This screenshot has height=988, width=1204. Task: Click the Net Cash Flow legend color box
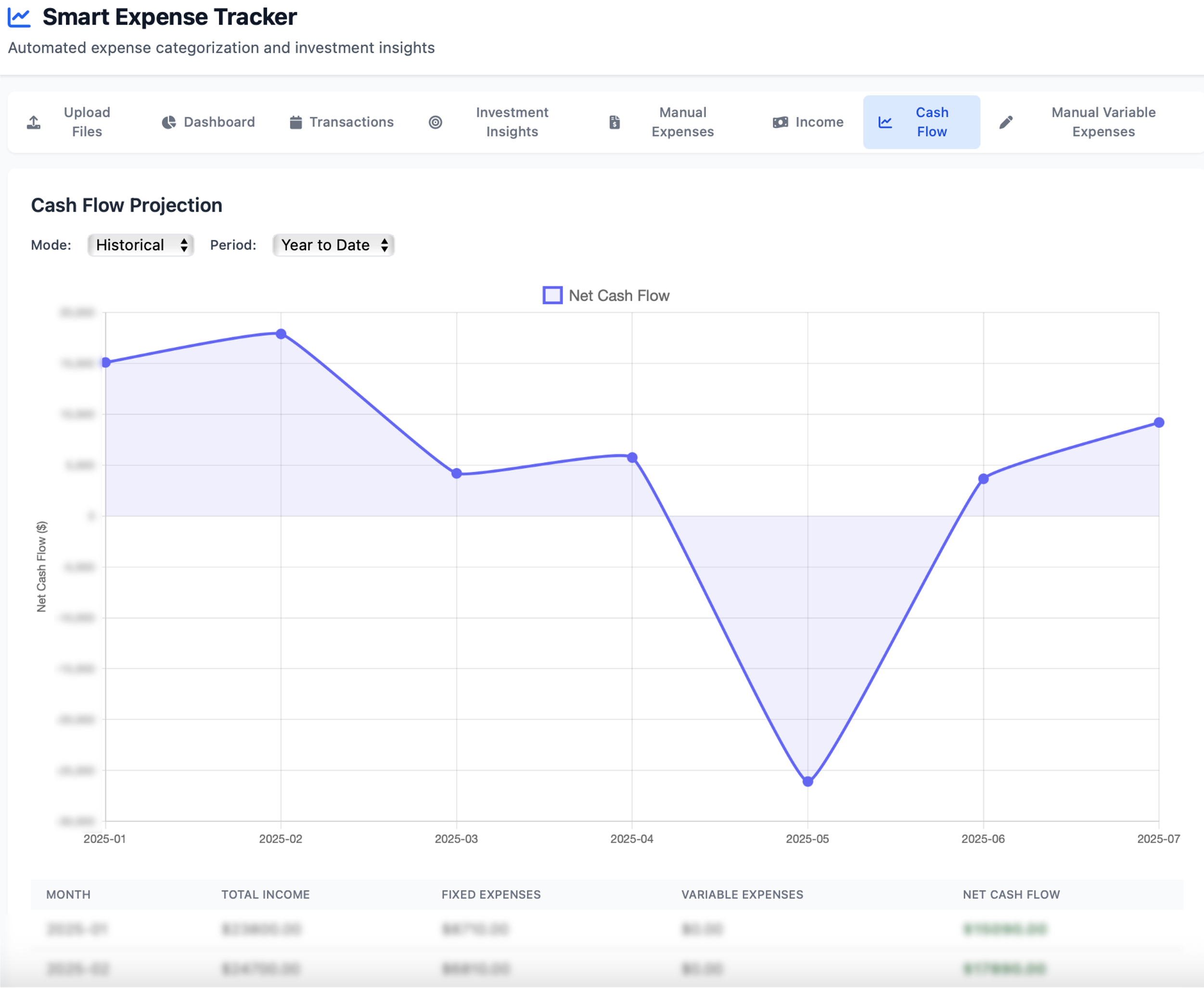pyautogui.click(x=552, y=295)
